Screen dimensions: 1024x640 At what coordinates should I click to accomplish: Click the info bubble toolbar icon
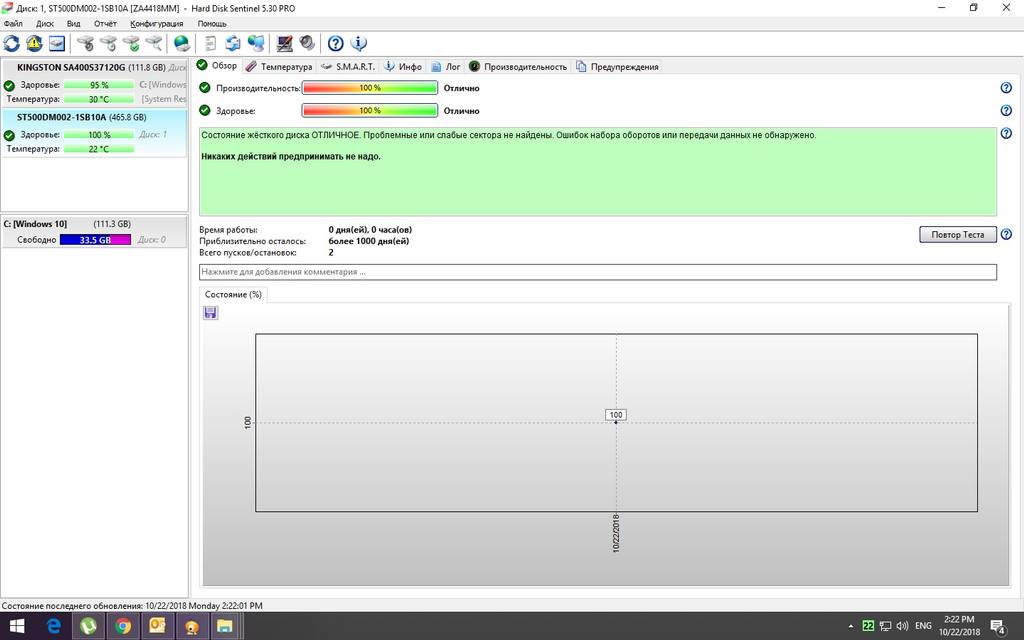359,44
